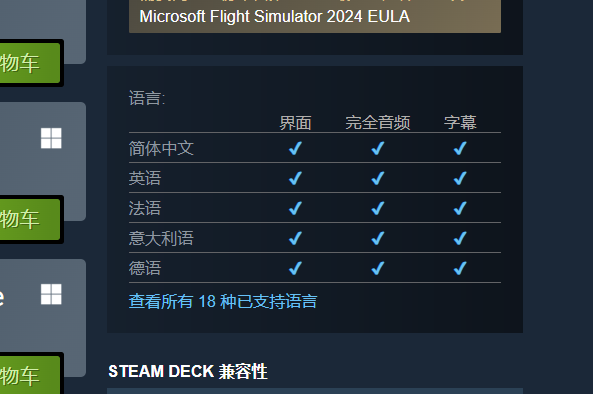Click the 意大利语 界面 checkmark
593x394 pixels.
point(295,238)
